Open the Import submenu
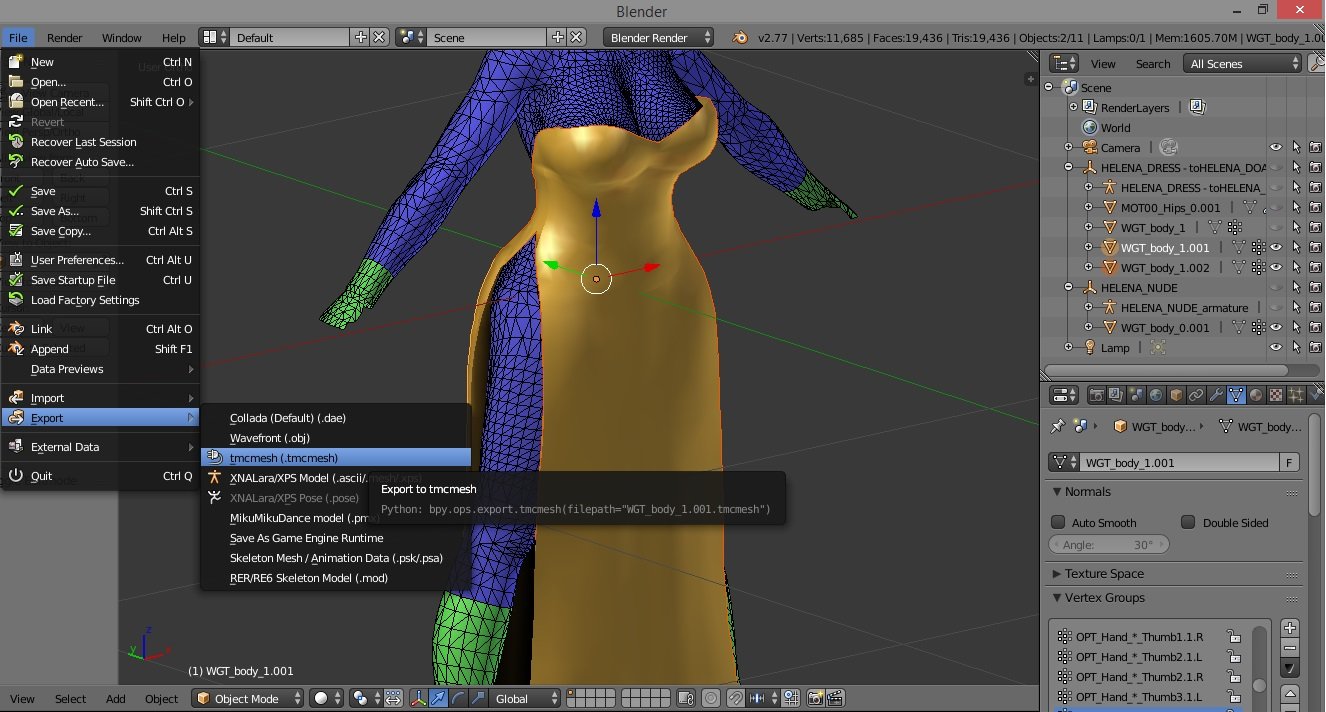Screen dimensions: 1326x712 tap(100, 398)
